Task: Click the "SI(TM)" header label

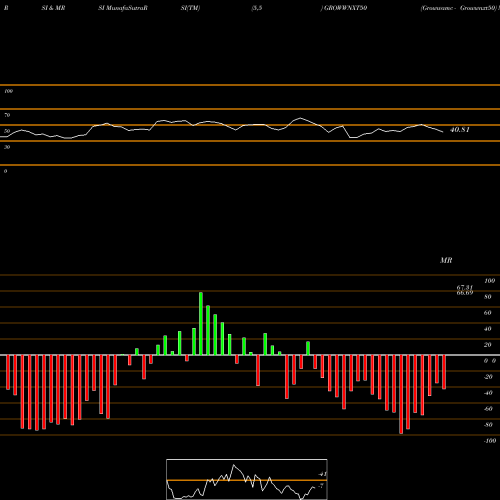Action: pos(190,8)
